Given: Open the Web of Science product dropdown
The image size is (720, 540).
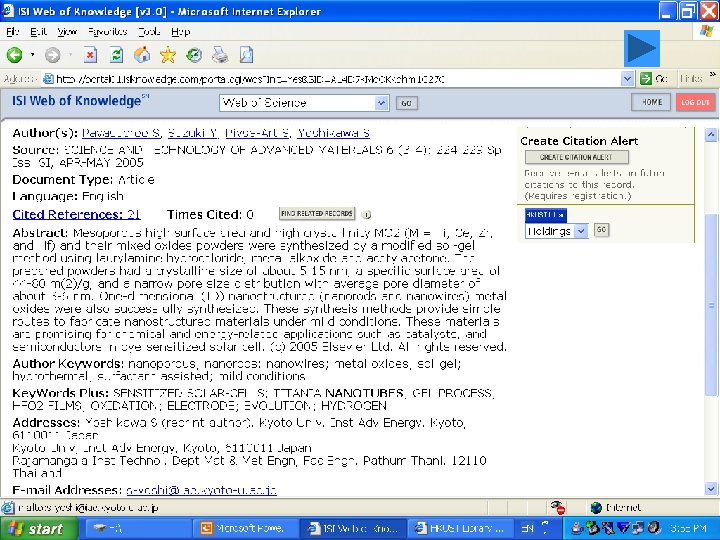Looking at the screenshot, I should tap(304, 103).
